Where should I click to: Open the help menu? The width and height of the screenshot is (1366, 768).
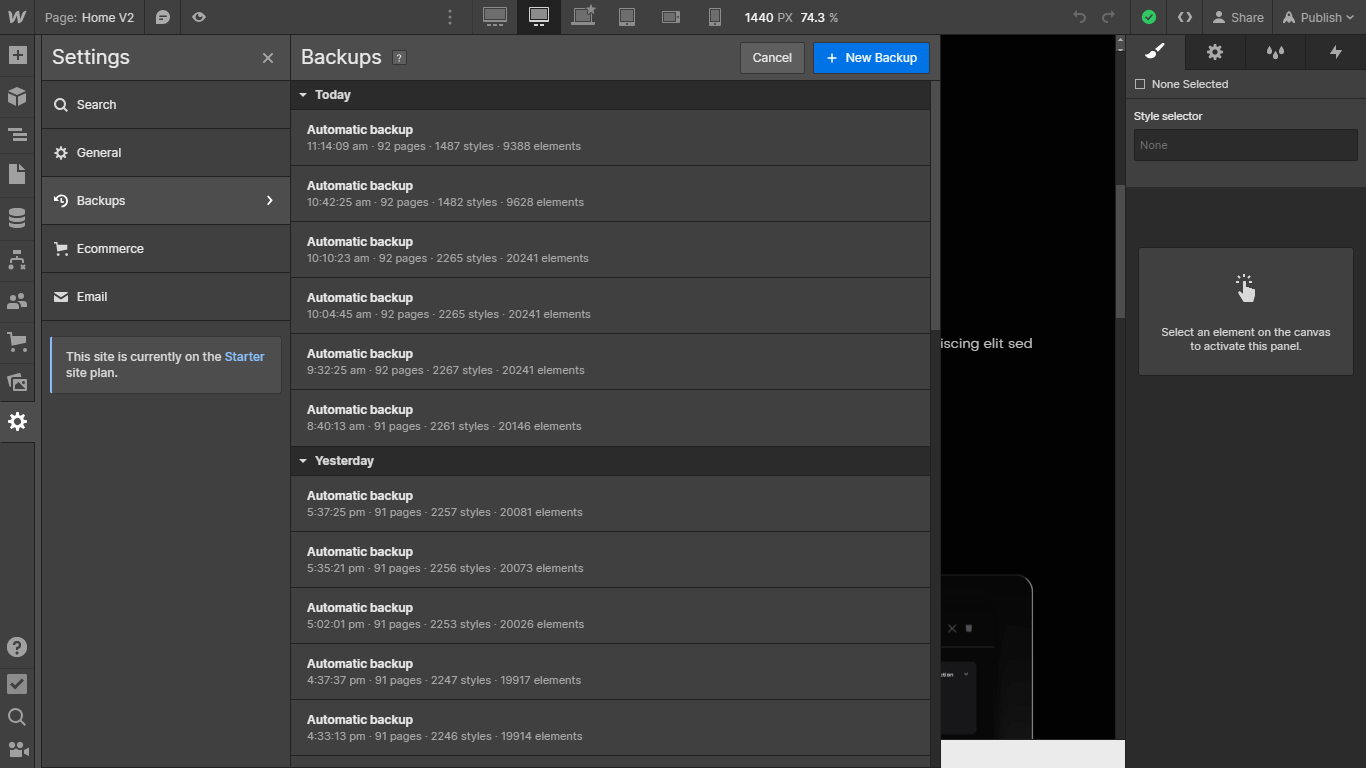[17, 647]
